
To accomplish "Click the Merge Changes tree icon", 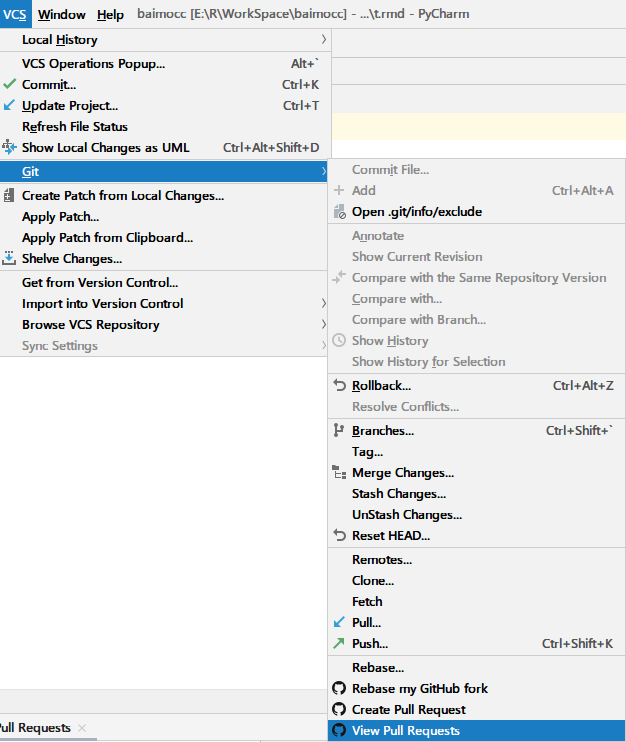I will coord(339,472).
